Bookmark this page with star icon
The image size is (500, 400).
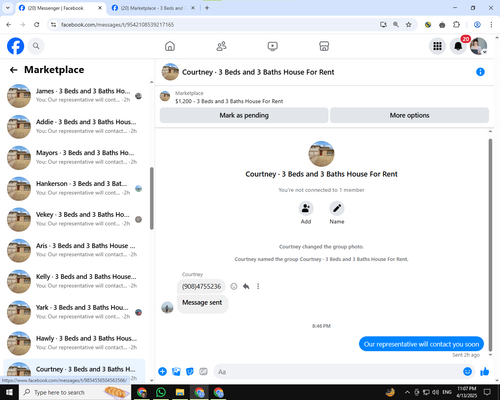pos(408,25)
